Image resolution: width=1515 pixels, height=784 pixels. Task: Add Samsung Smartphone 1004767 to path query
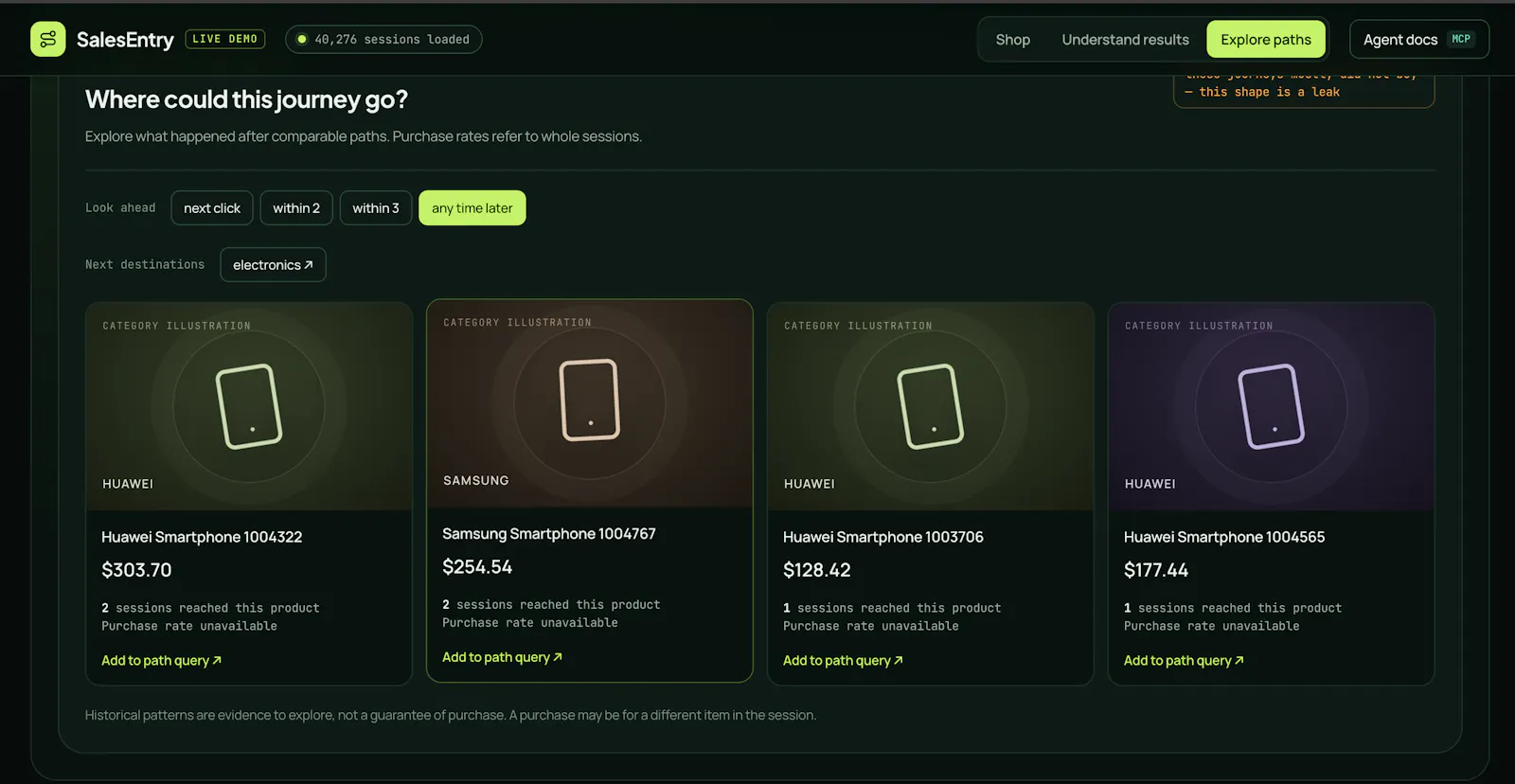pyautogui.click(x=502, y=657)
